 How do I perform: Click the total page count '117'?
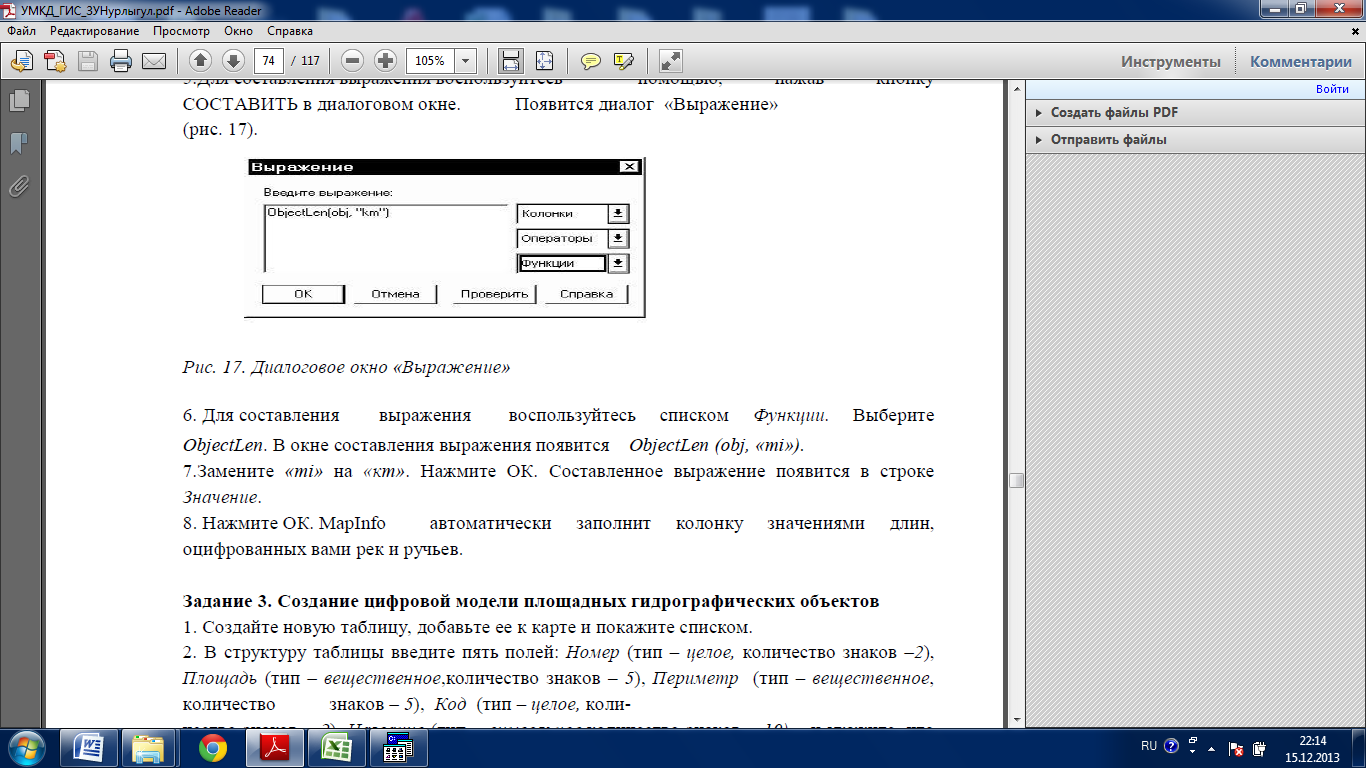click(x=309, y=60)
